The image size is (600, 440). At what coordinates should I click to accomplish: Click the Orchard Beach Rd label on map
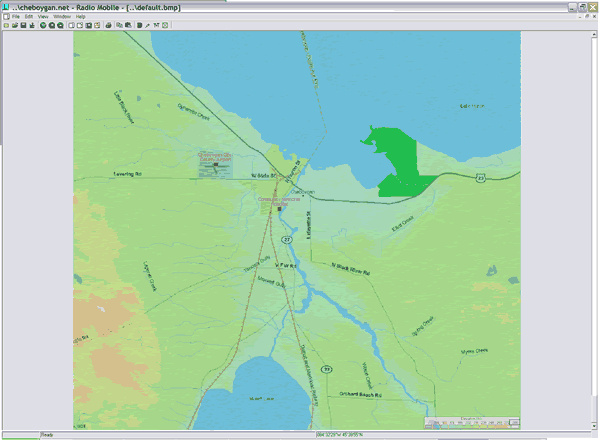[x=361, y=393]
